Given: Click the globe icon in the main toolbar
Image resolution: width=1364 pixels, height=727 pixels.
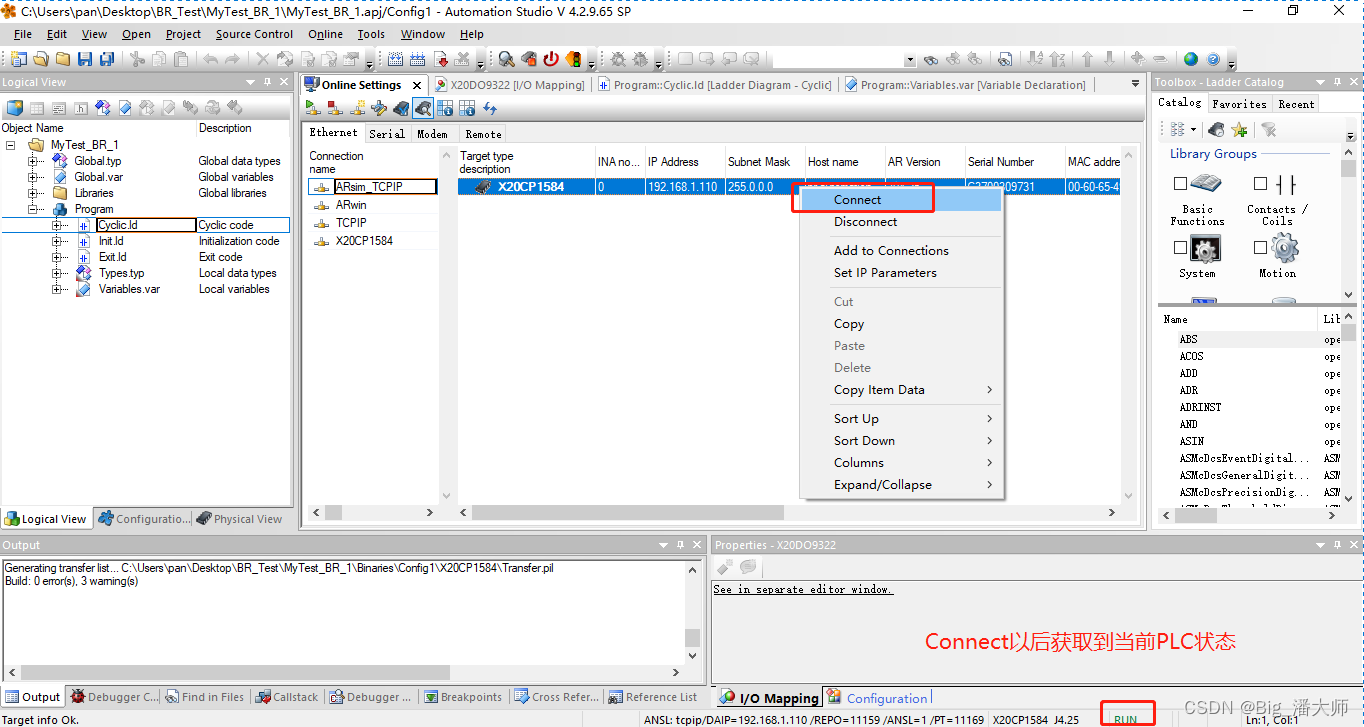Looking at the screenshot, I should 1190,59.
